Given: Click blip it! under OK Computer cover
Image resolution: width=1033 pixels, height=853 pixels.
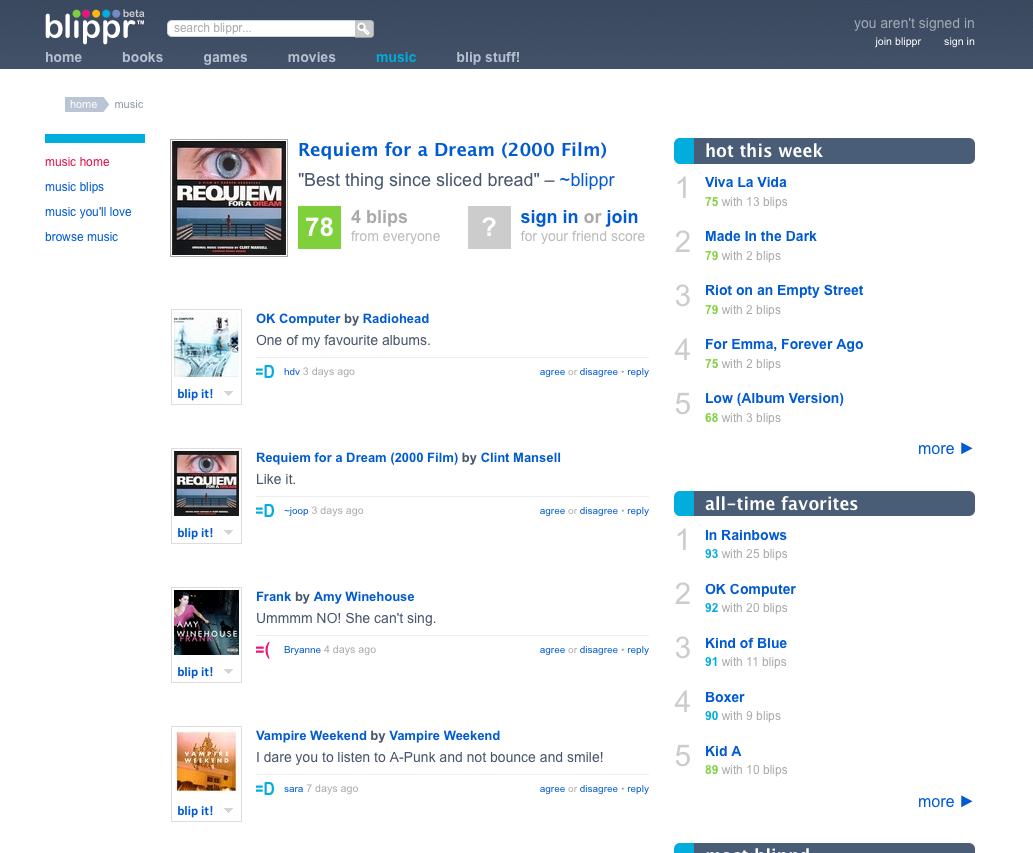Looking at the screenshot, I should pos(195,394).
